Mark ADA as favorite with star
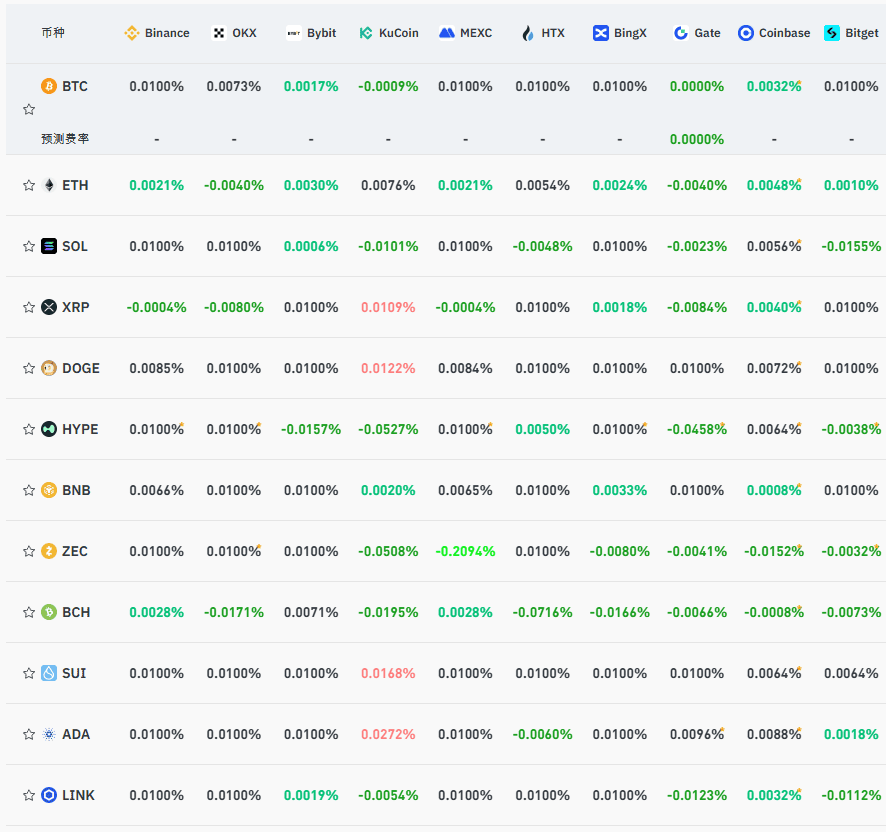Viewport: 886px width, 832px height. tap(29, 735)
